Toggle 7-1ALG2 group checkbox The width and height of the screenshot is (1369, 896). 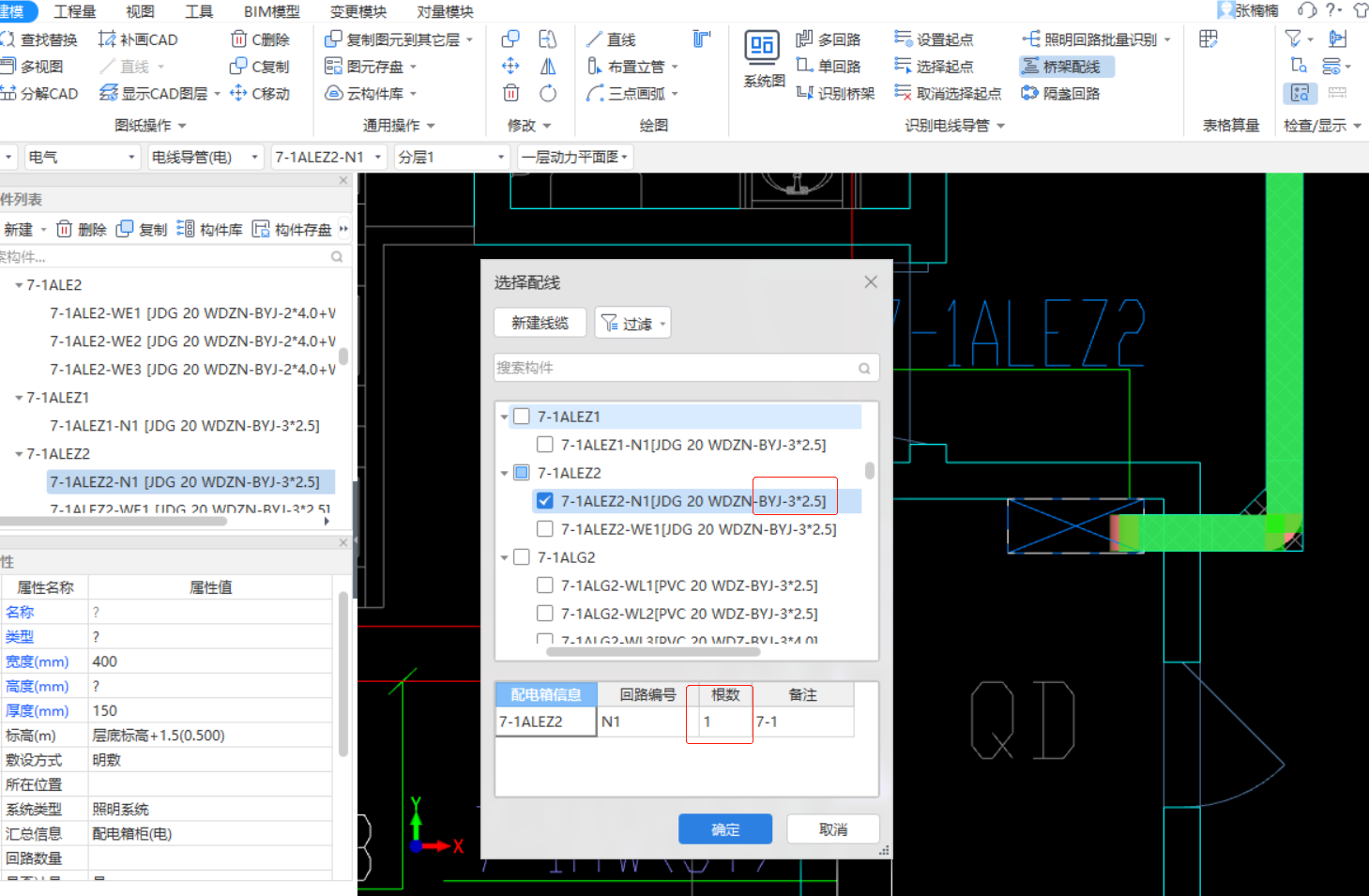coord(522,557)
